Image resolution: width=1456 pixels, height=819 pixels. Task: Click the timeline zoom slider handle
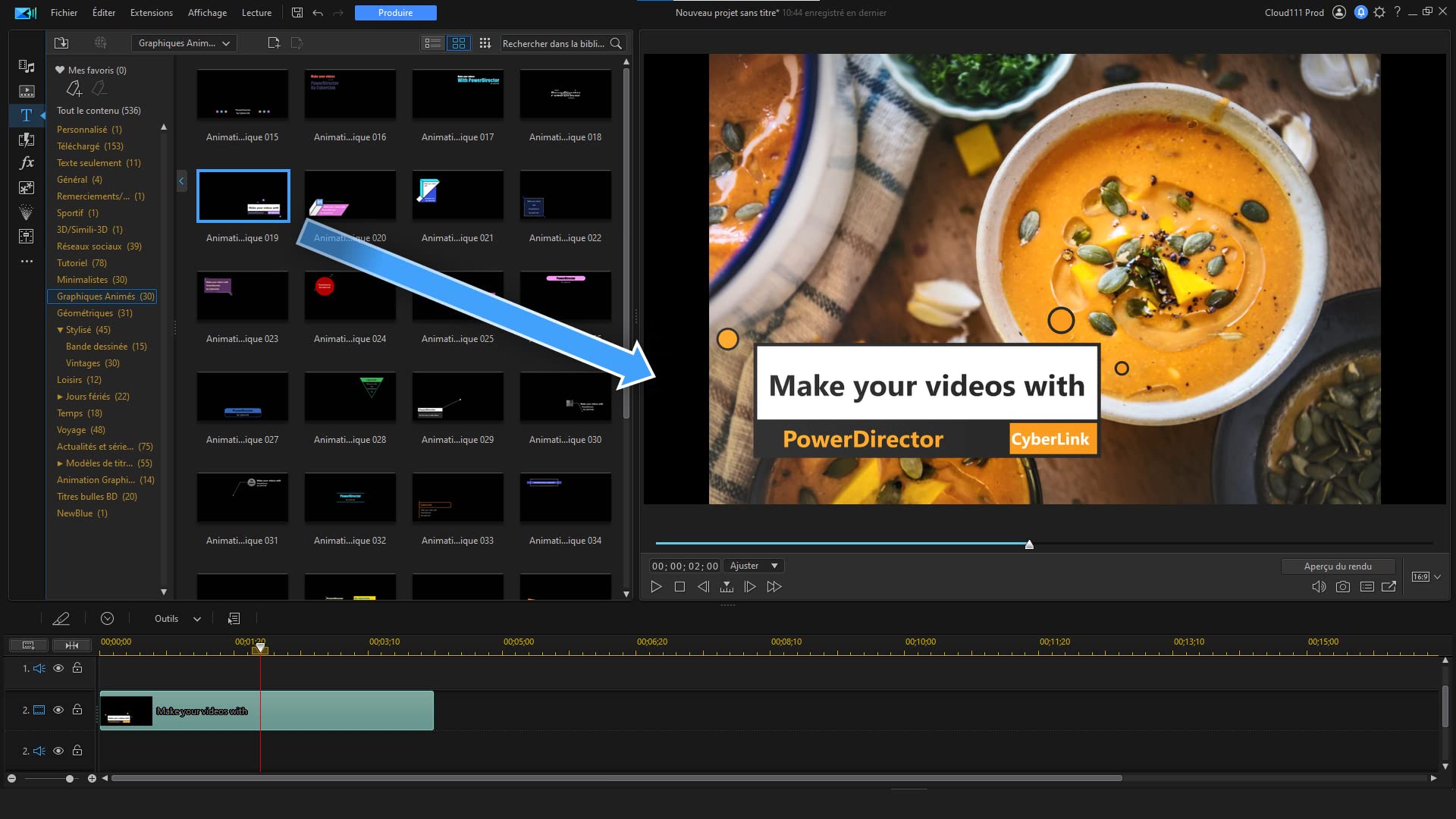point(70,779)
